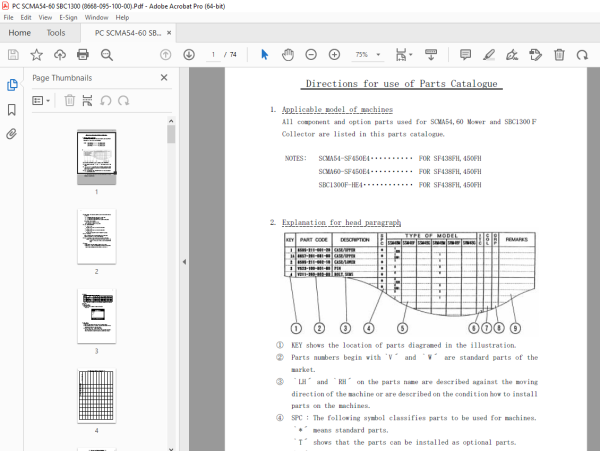Delete the page with the toolbar trash icon

(x=559, y=55)
